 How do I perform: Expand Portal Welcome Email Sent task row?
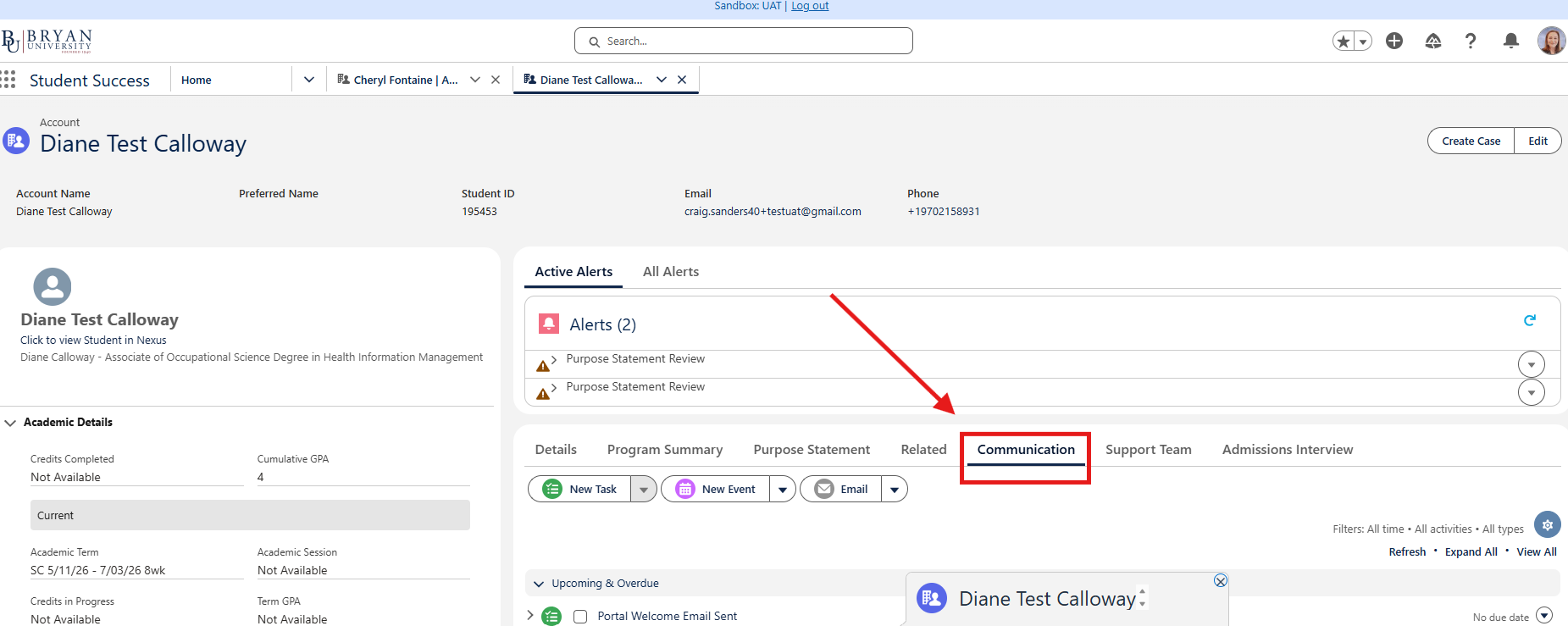click(530, 615)
